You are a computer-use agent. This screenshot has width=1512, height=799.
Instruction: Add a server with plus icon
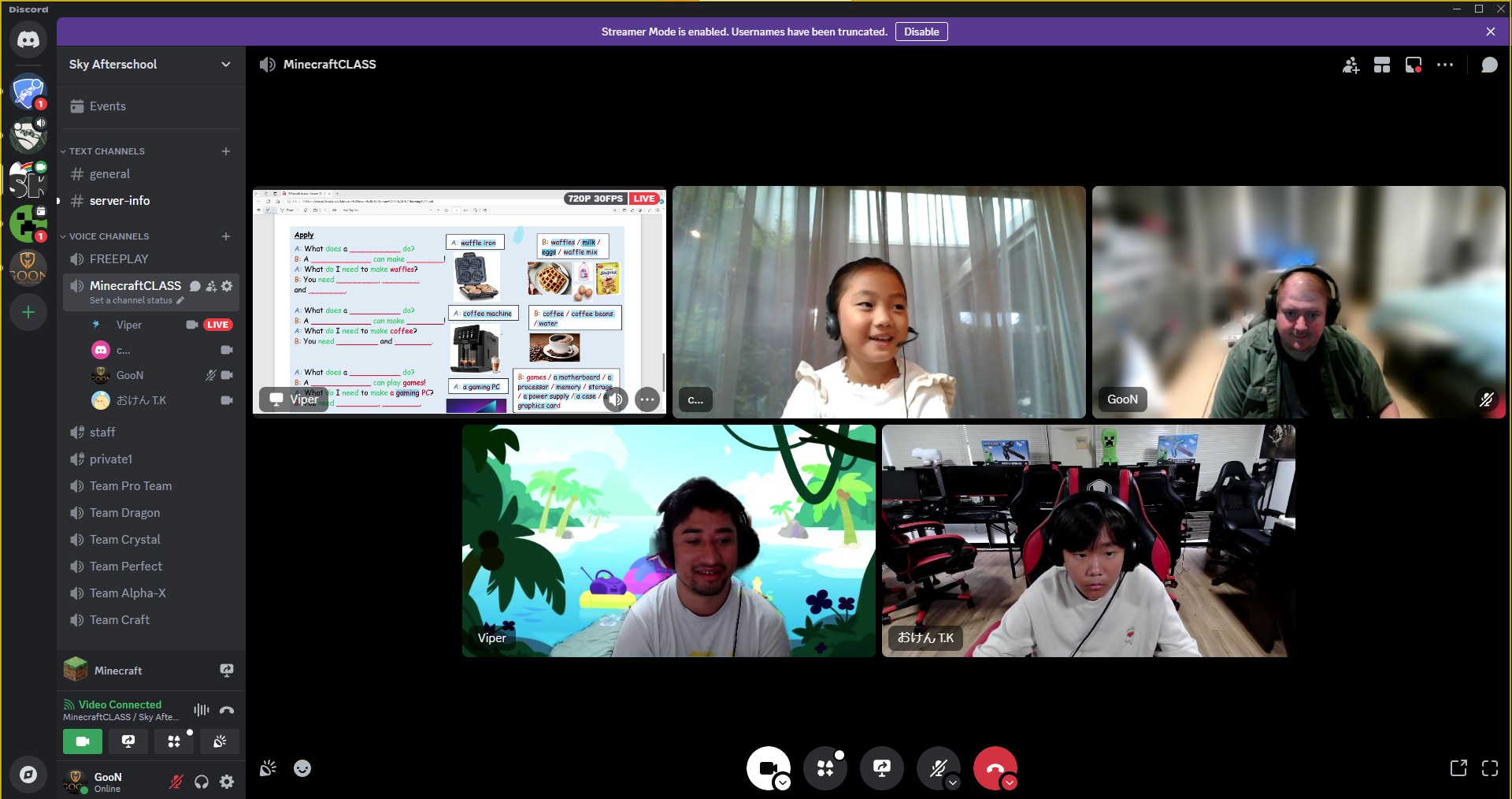[28, 312]
